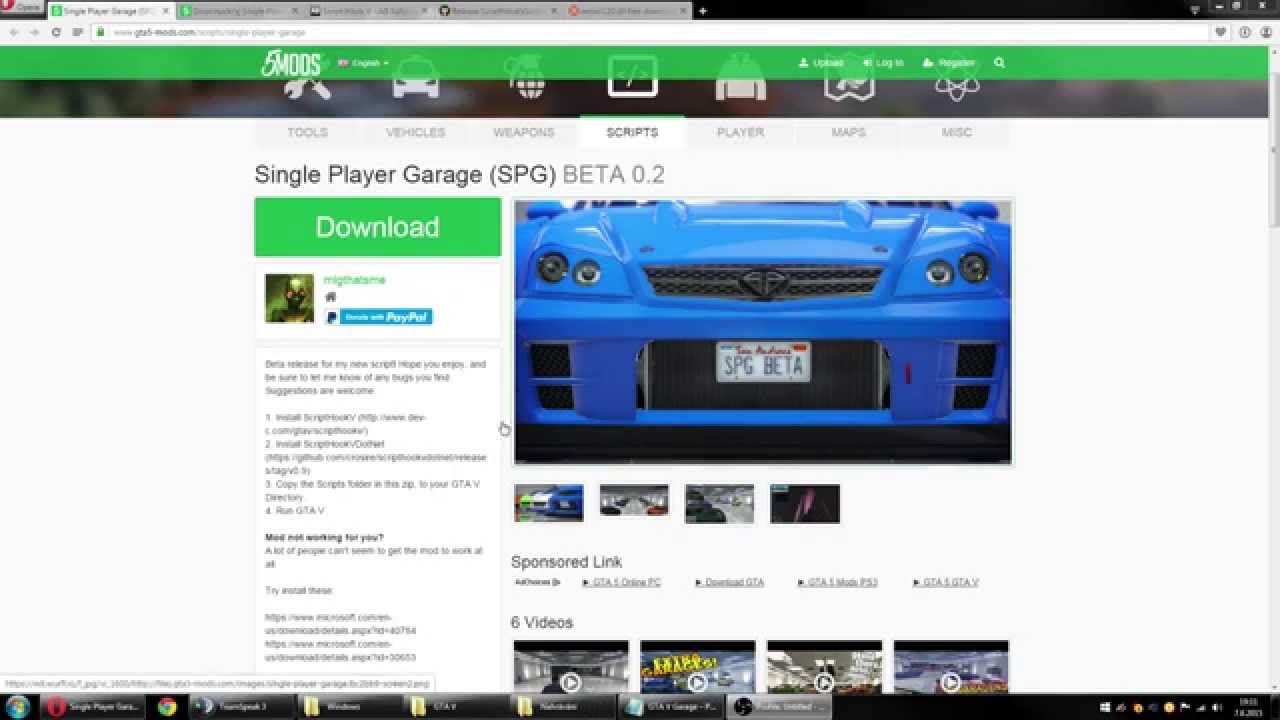Reload the page with the refresh icon
The image size is (1280, 720).
point(56,32)
